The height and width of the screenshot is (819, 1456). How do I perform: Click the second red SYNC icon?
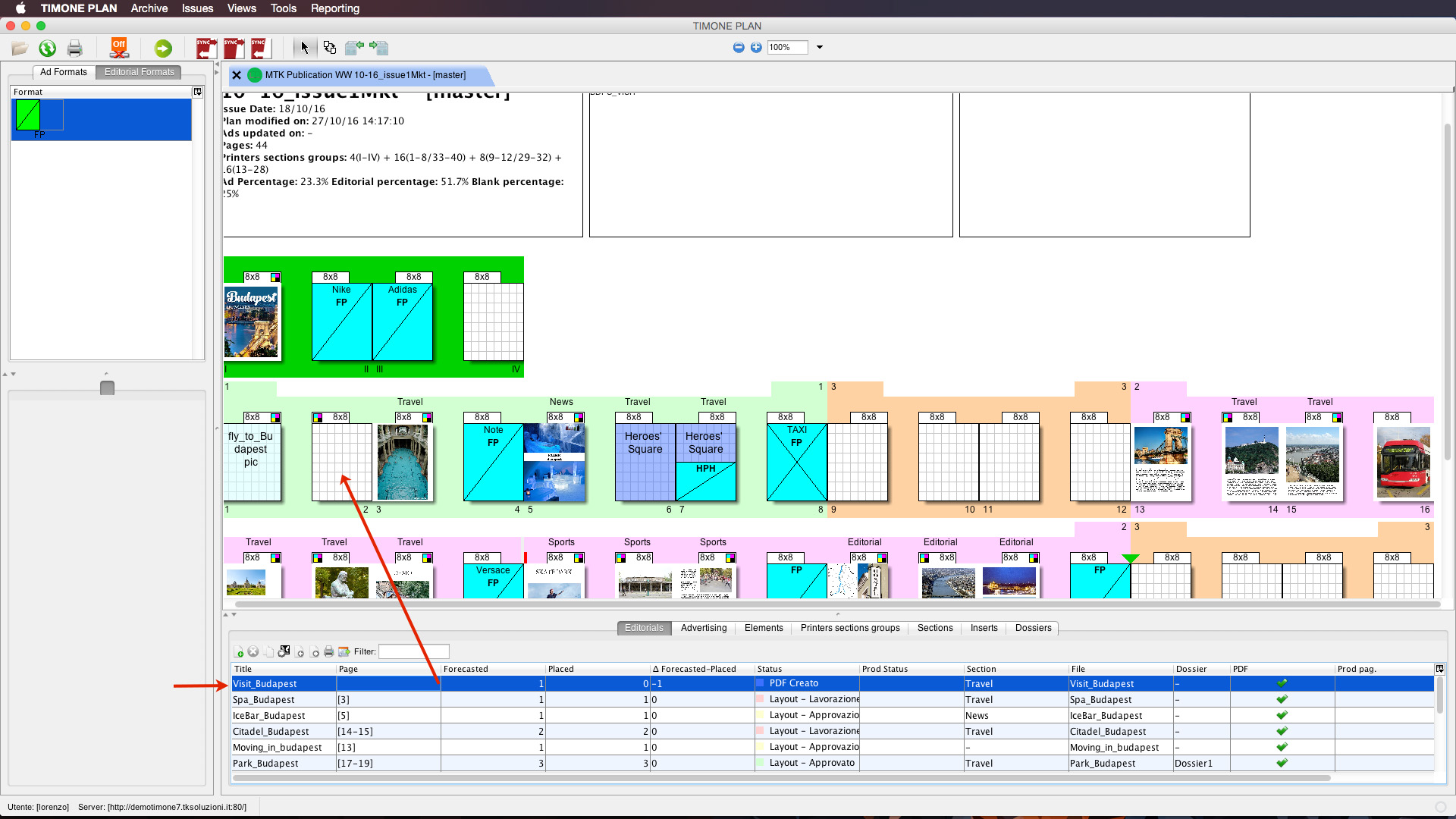tap(234, 48)
